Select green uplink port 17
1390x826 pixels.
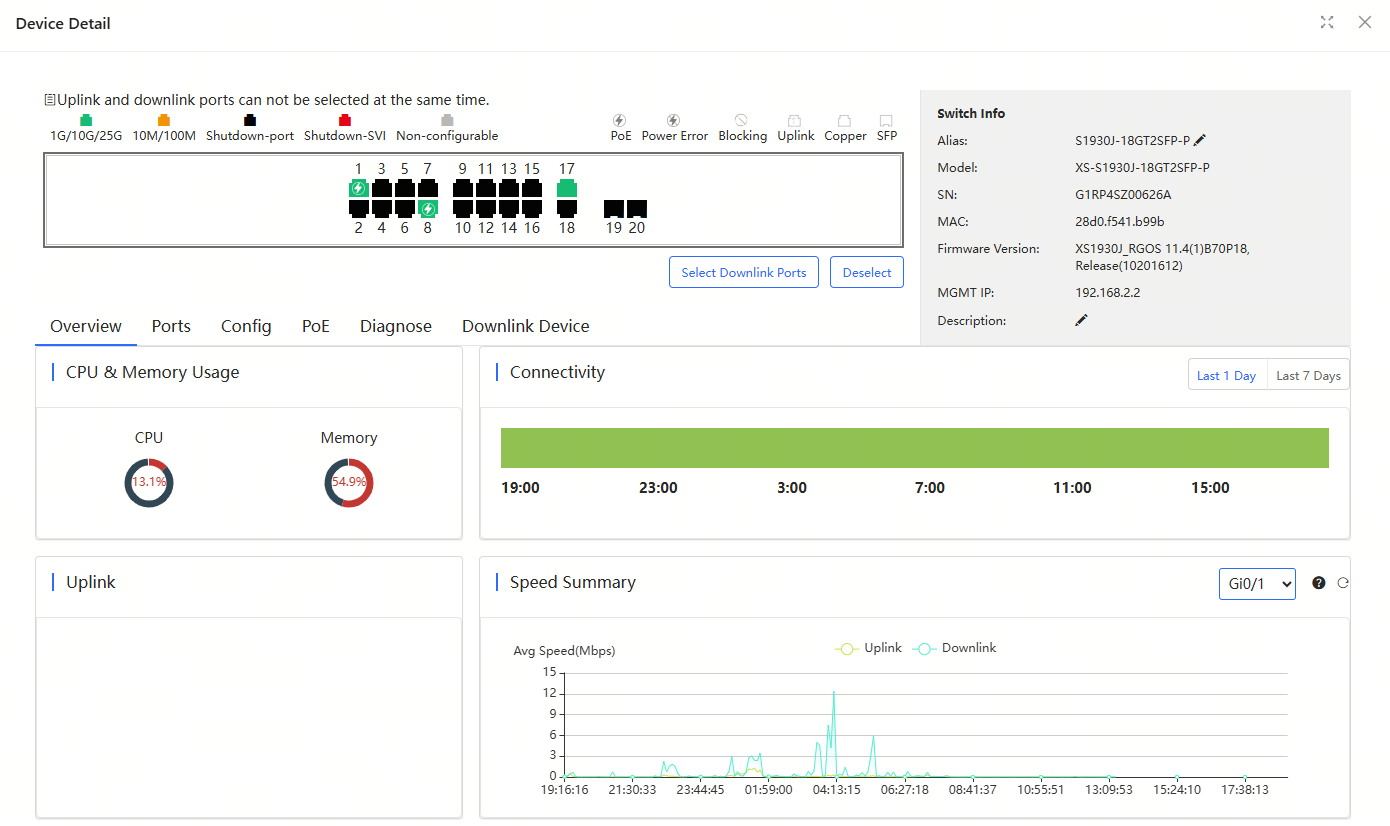click(x=566, y=188)
